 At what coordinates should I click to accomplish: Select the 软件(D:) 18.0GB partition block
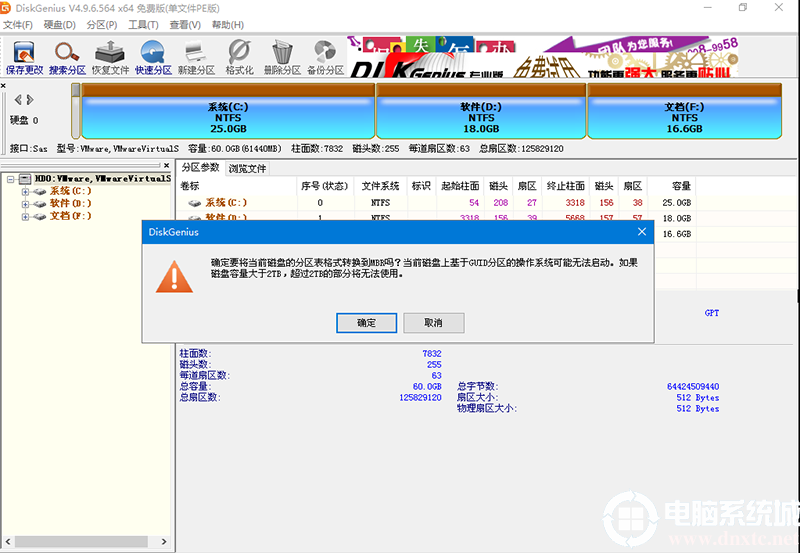[481, 111]
